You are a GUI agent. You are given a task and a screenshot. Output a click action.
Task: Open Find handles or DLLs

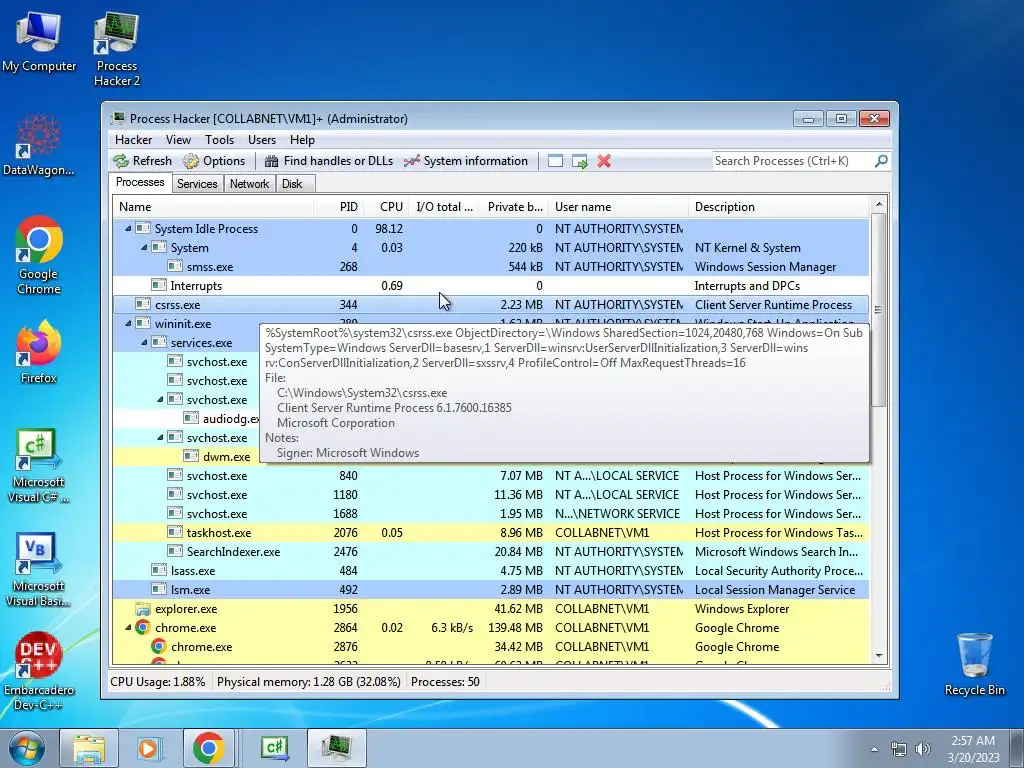pos(328,161)
